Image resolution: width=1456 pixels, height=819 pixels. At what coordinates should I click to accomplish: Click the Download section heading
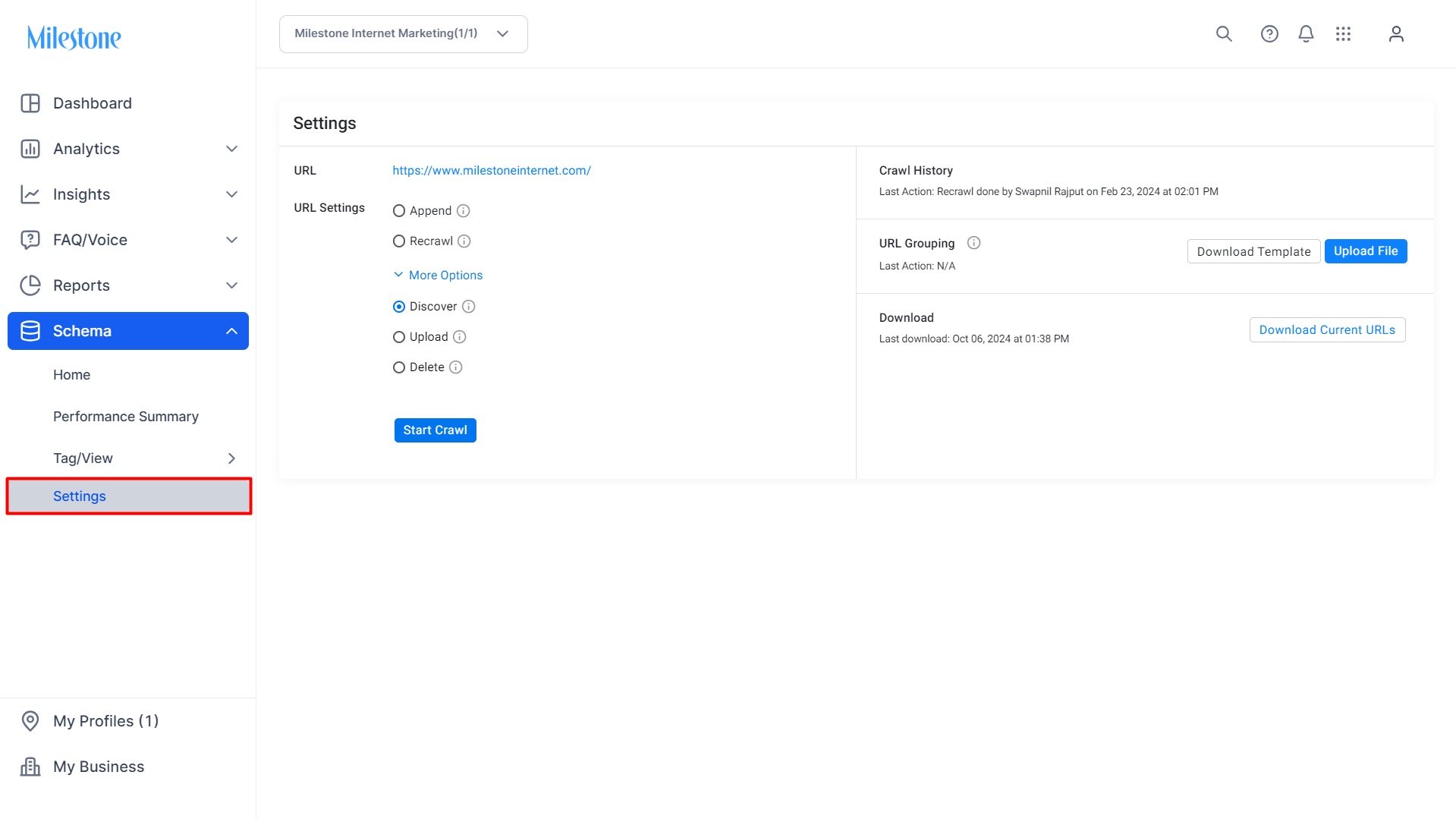click(x=906, y=318)
